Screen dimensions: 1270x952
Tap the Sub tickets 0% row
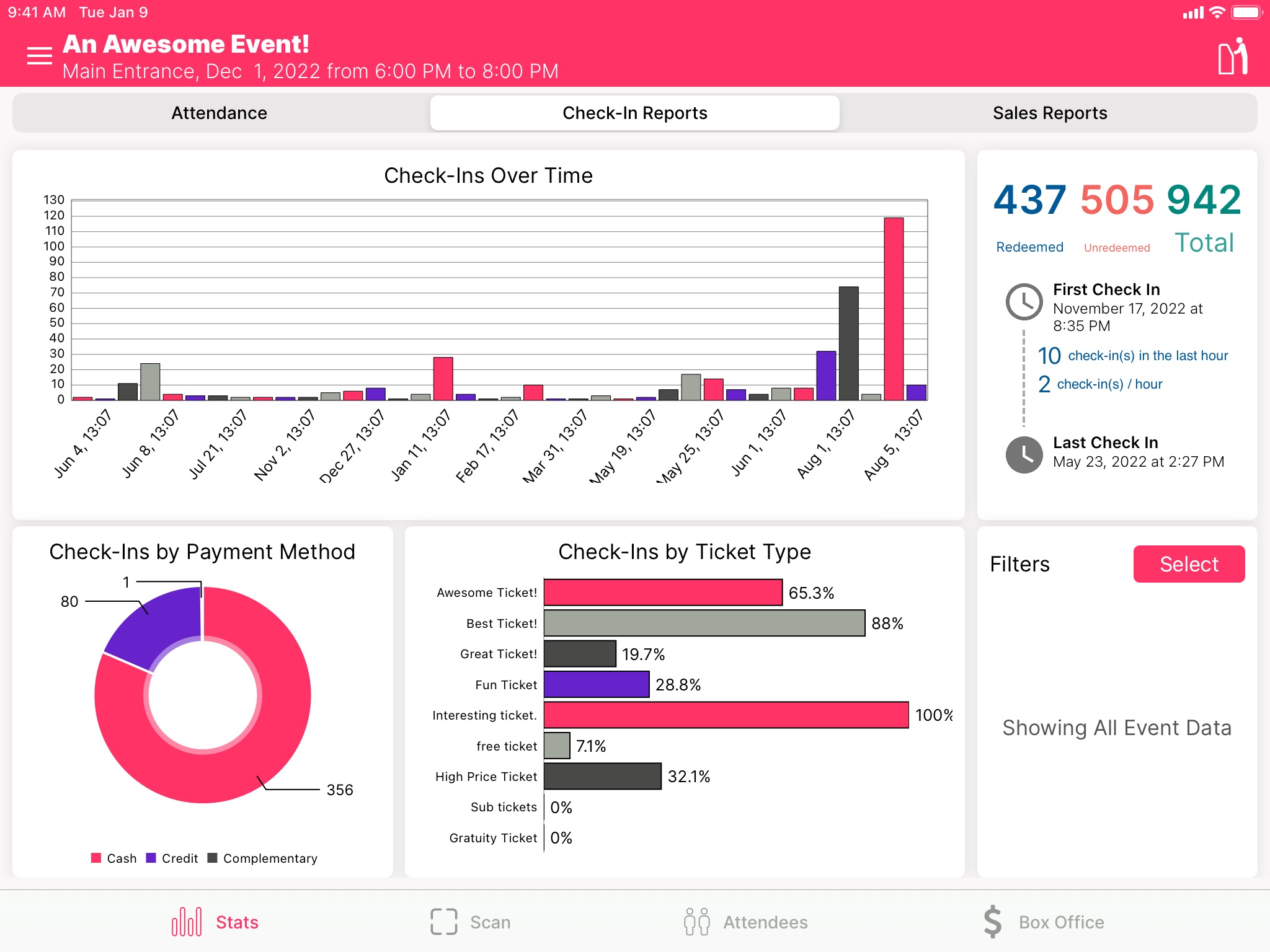click(x=521, y=807)
